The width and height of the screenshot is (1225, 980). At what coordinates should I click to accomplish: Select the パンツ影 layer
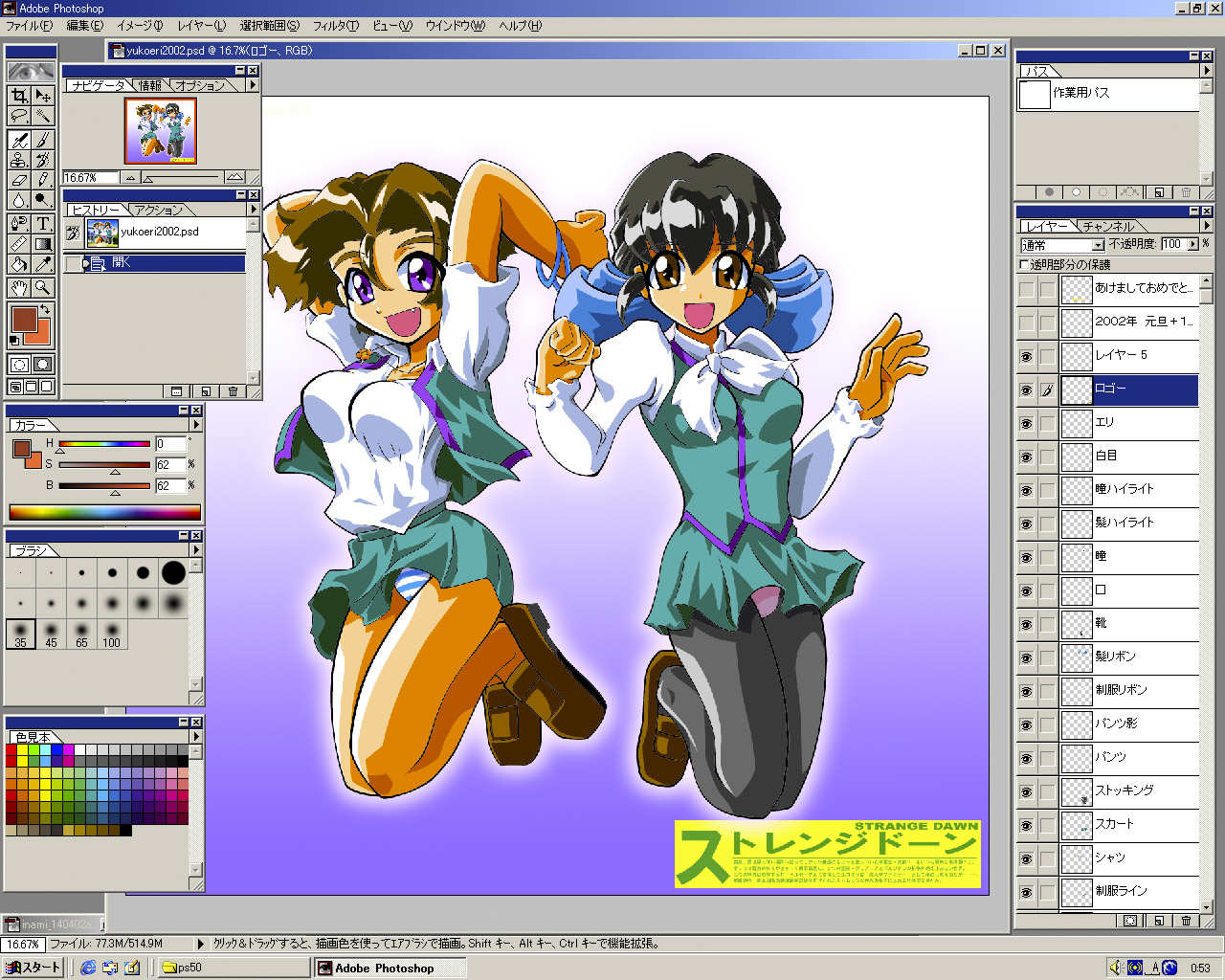1129,724
